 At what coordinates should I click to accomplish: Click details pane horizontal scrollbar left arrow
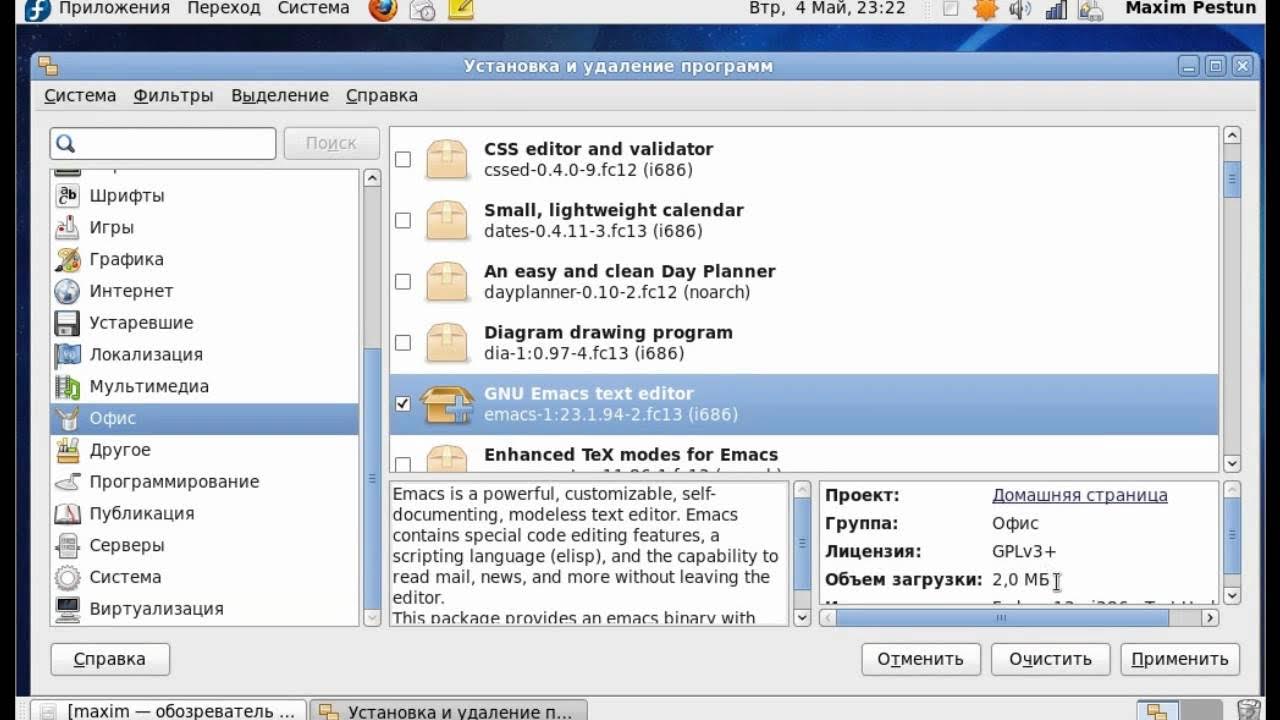(x=828, y=618)
